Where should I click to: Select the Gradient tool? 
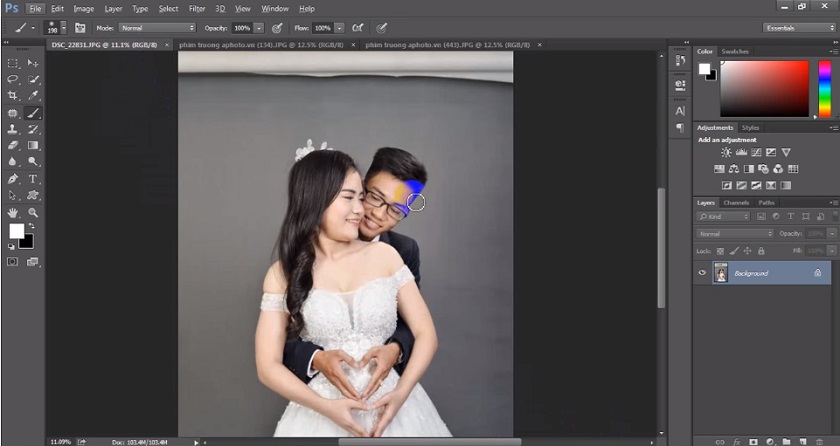click(33, 145)
